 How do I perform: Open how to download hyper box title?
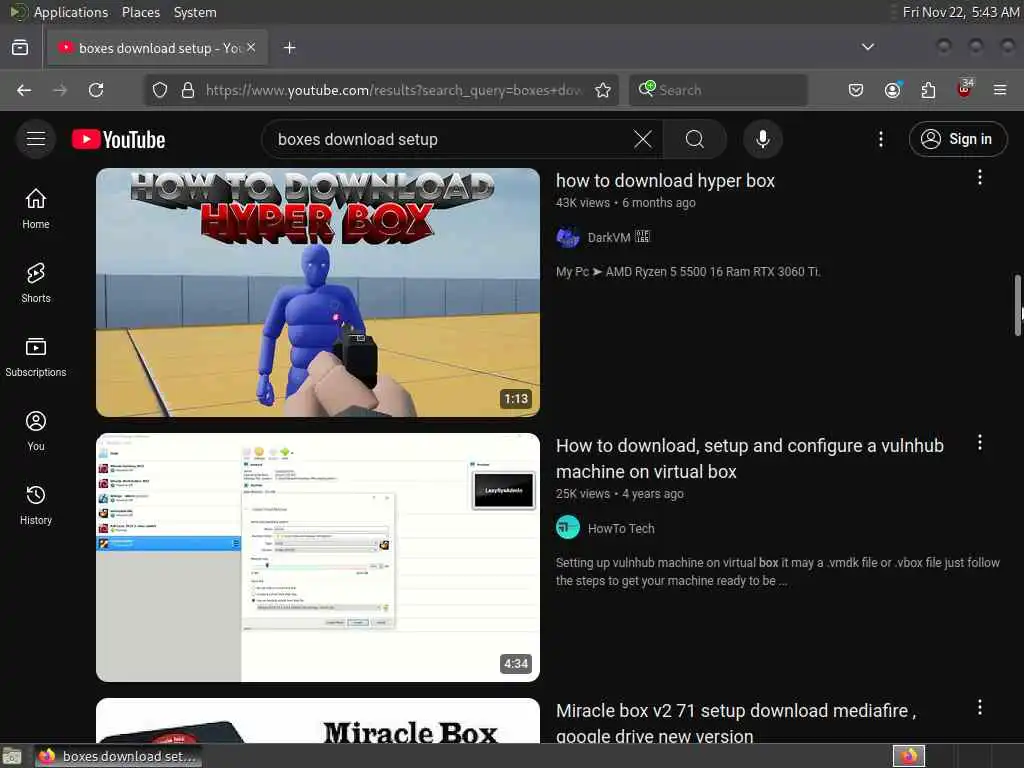click(665, 181)
